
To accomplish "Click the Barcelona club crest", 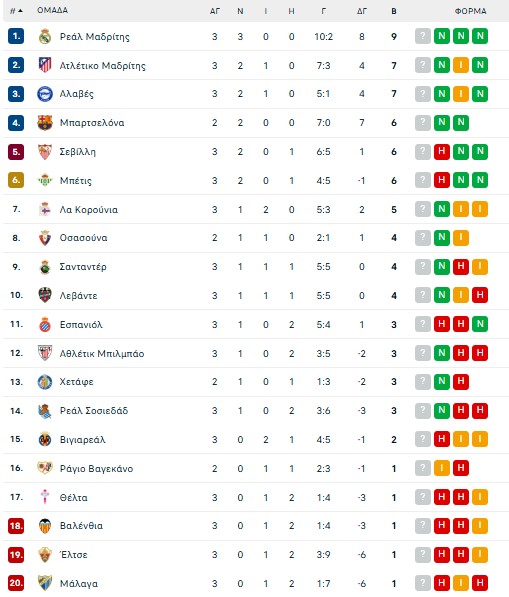I will point(45,123).
